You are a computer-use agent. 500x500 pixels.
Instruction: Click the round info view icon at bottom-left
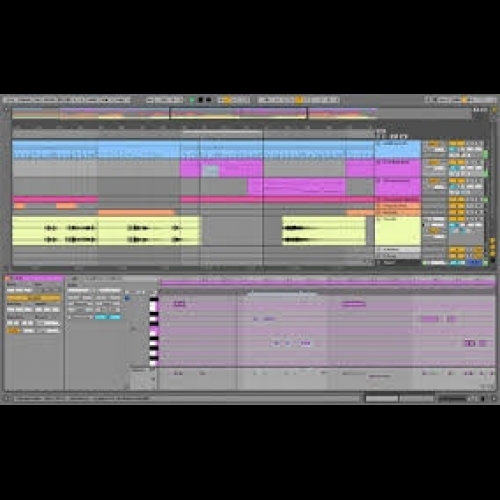pos(6,398)
